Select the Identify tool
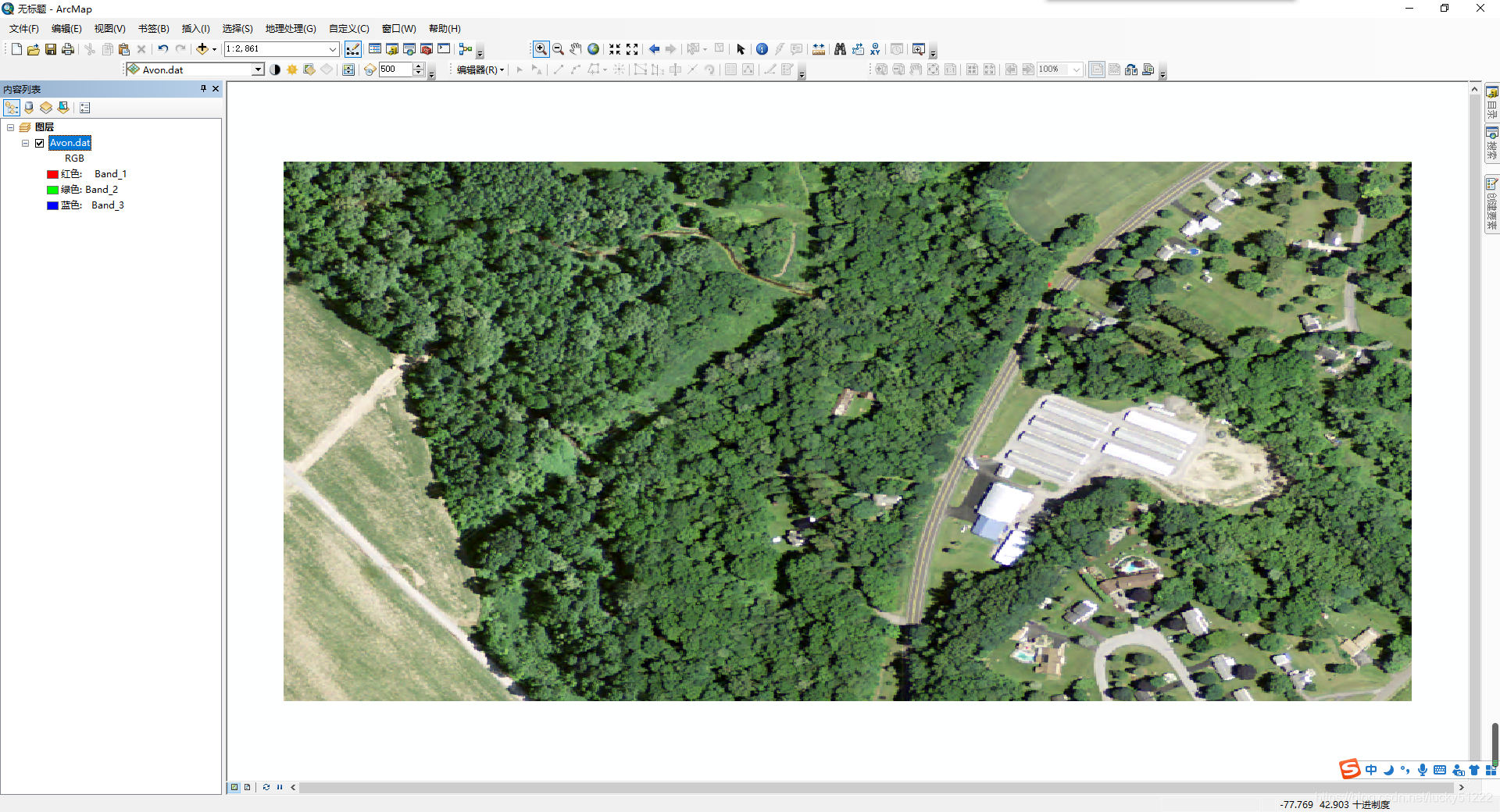The width and height of the screenshot is (1500, 812). point(762,49)
